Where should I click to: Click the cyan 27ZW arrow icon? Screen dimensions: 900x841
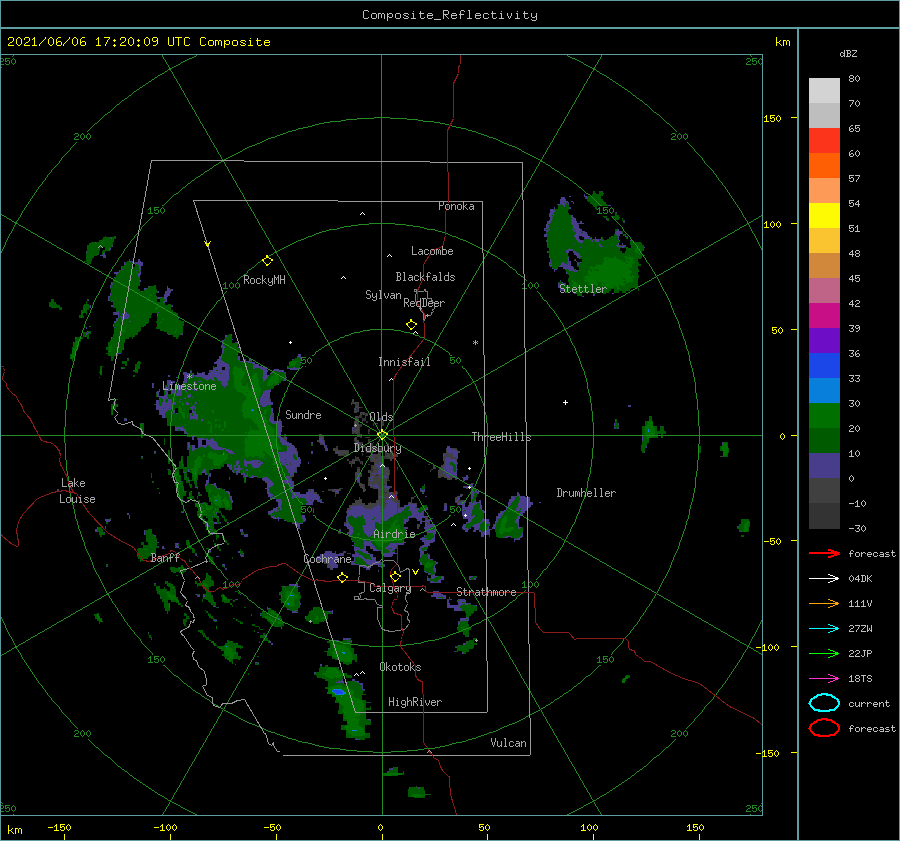tap(824, 629)
